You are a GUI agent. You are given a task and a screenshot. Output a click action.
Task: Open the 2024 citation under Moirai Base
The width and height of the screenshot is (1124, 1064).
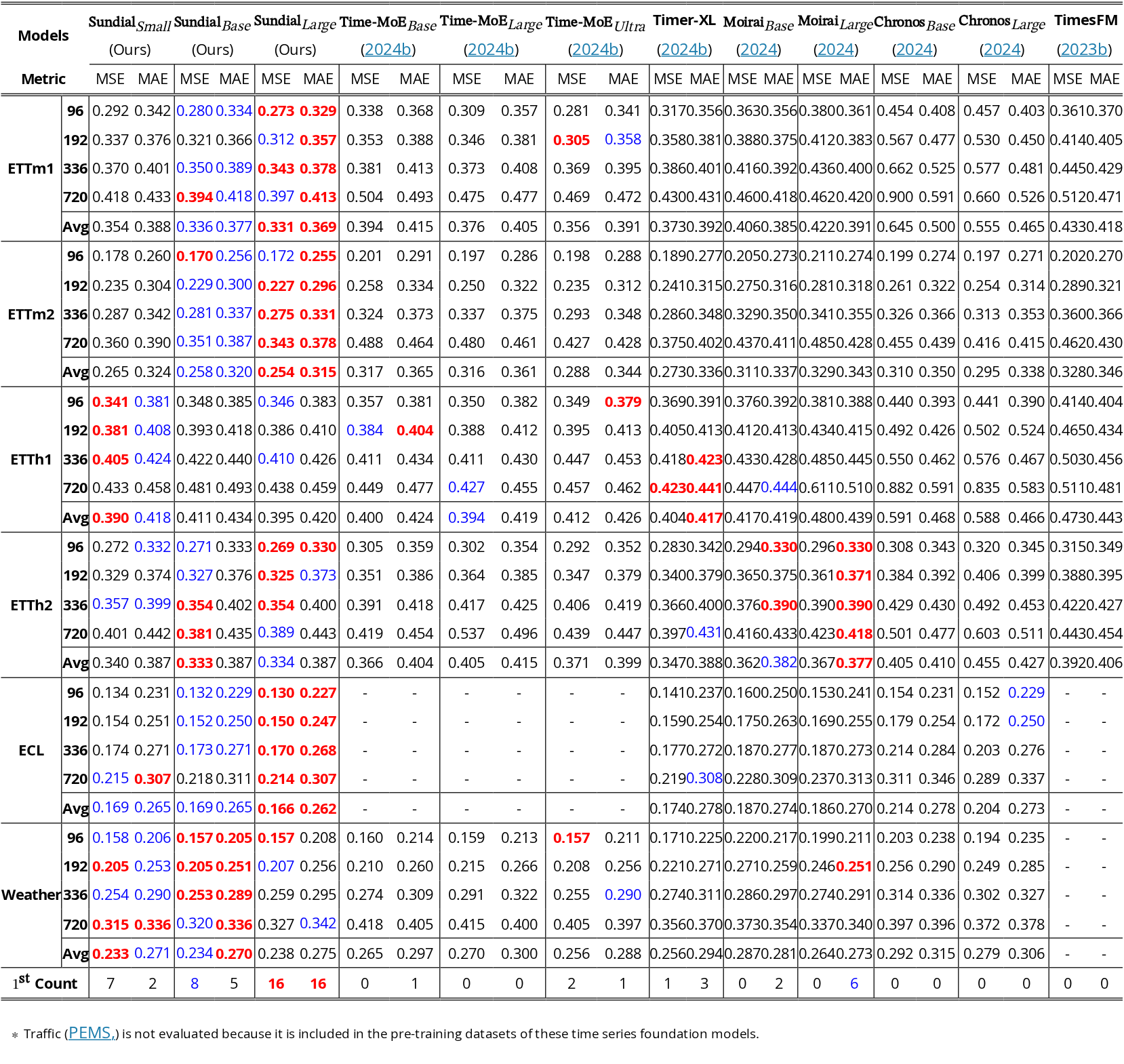pos(759,50)
